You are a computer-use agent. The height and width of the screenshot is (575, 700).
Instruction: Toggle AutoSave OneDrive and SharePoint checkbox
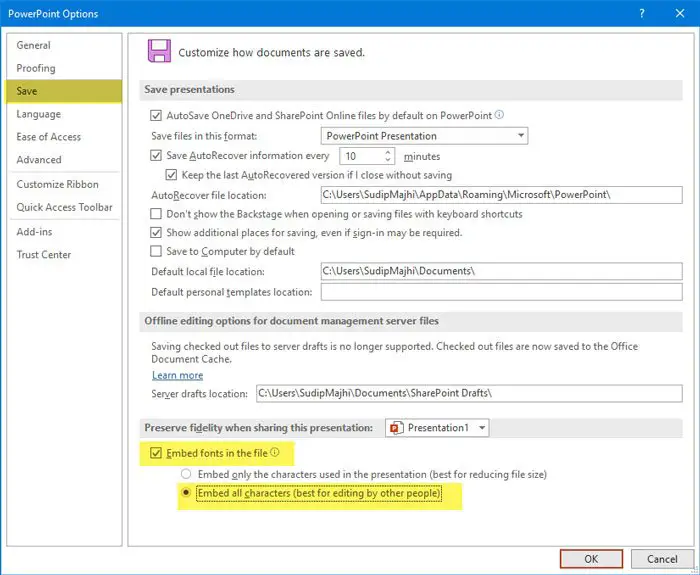click(156, 116)
